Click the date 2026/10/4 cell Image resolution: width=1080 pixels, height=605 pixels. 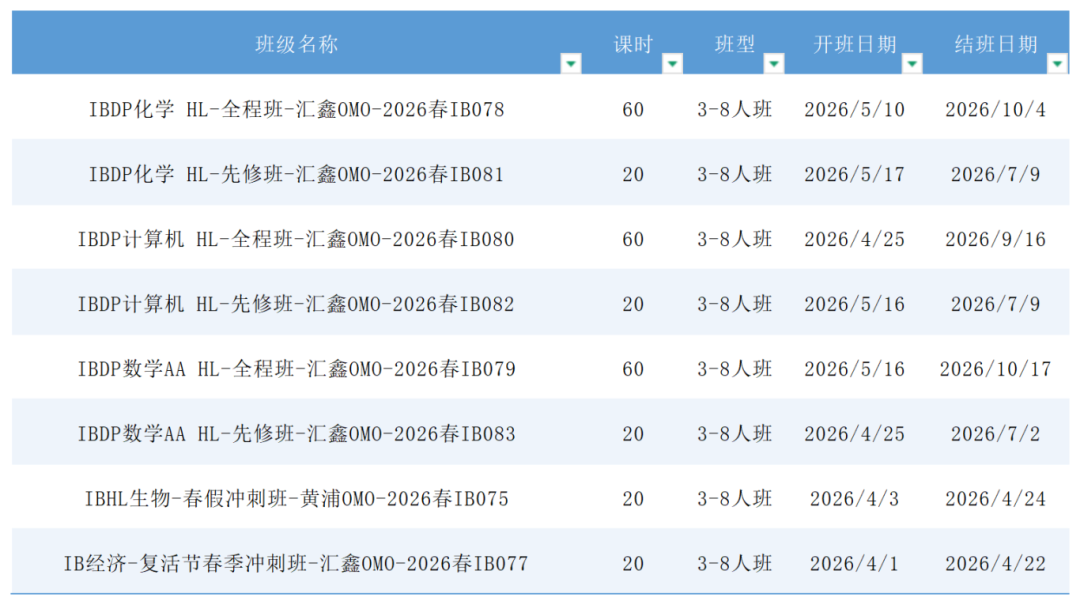(x=997, y=109)
